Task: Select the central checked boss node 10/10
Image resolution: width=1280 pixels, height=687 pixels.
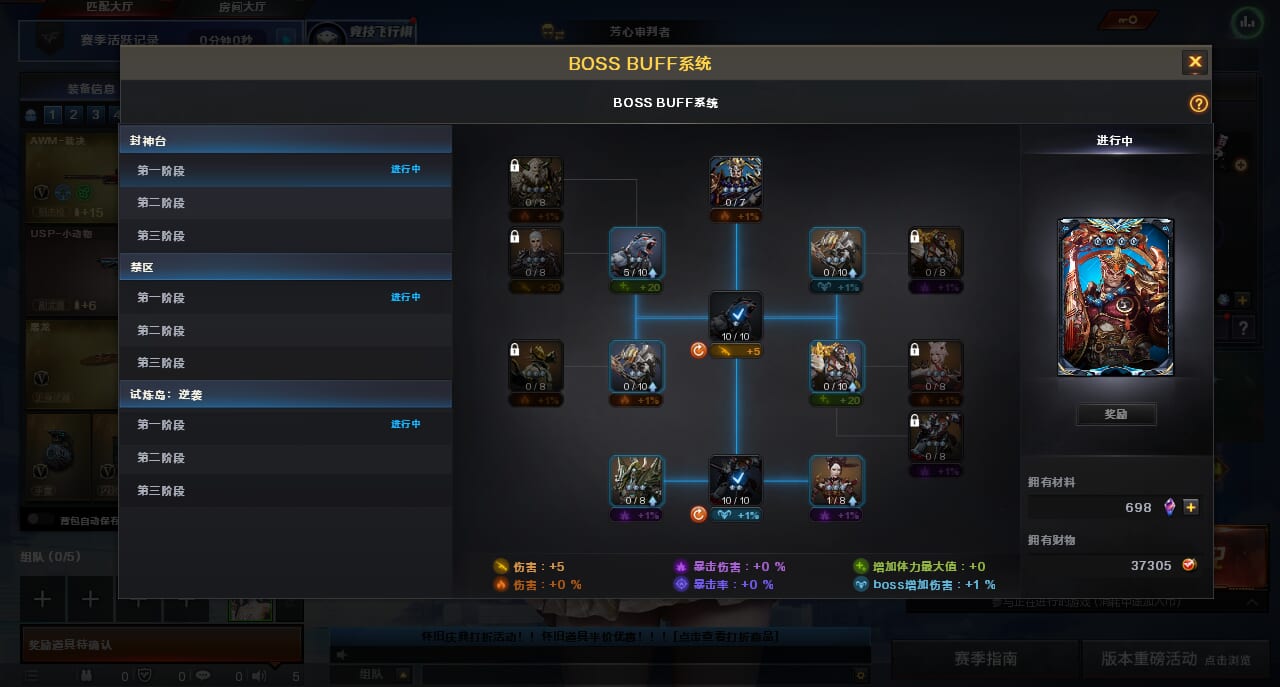Action: click(736, 318)
